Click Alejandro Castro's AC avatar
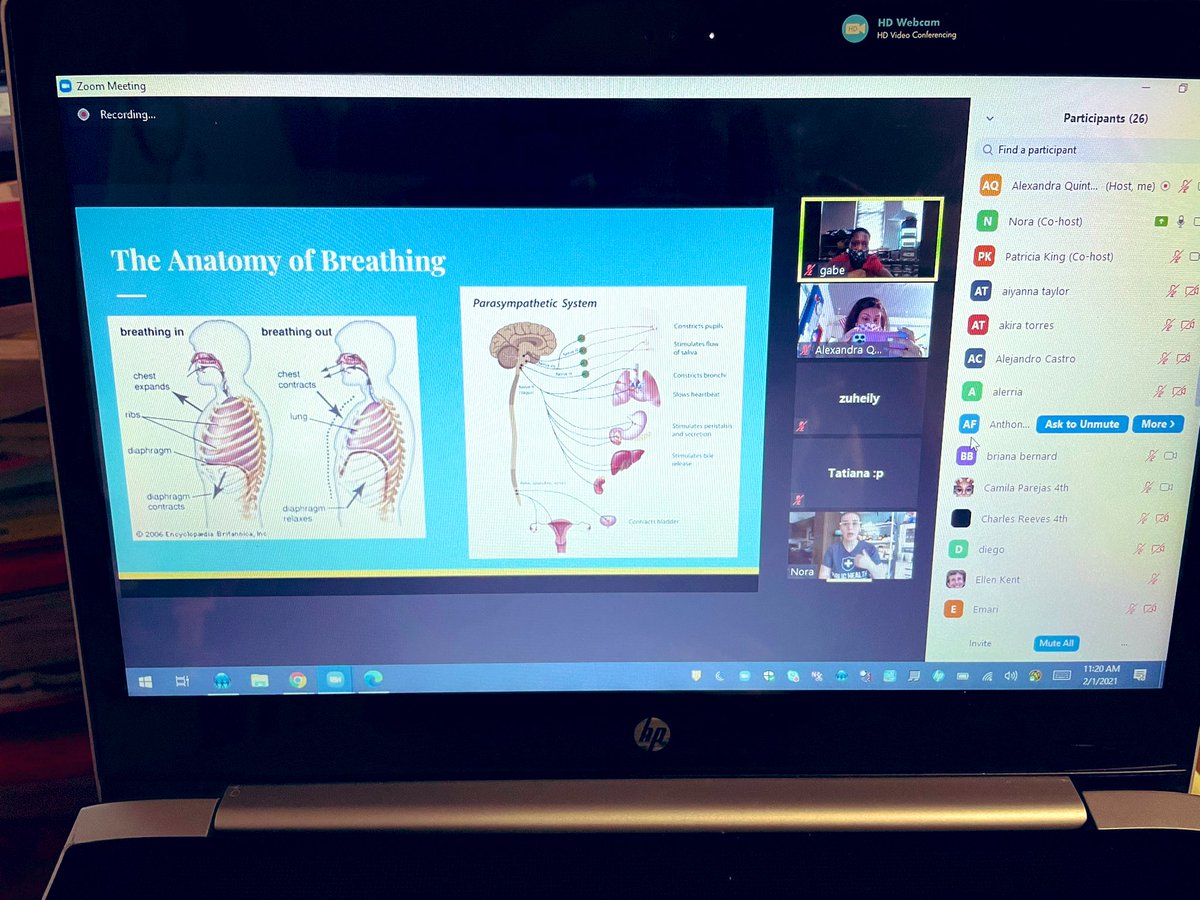This screenshot has height=900, width=1200. 974,359
